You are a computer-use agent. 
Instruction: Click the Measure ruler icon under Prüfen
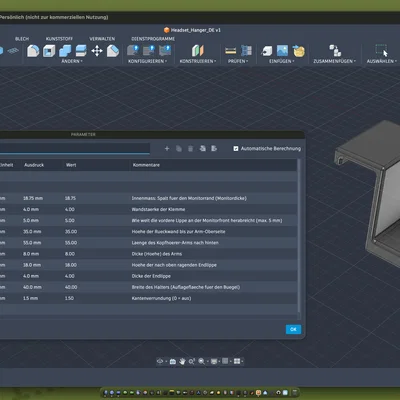pyautogui.click(x=231, y=51)
